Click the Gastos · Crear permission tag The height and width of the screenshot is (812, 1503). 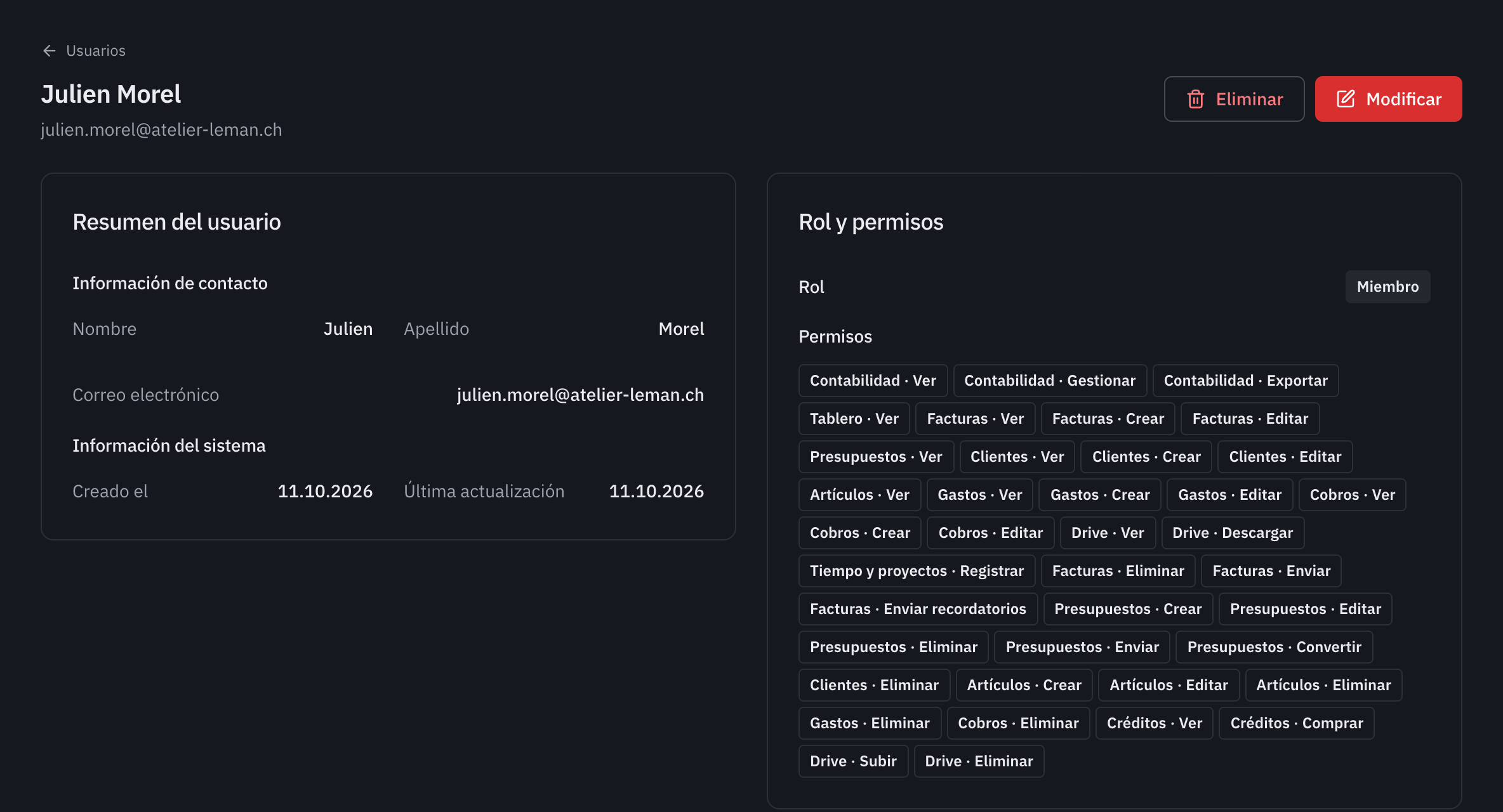pos(1099,495)
